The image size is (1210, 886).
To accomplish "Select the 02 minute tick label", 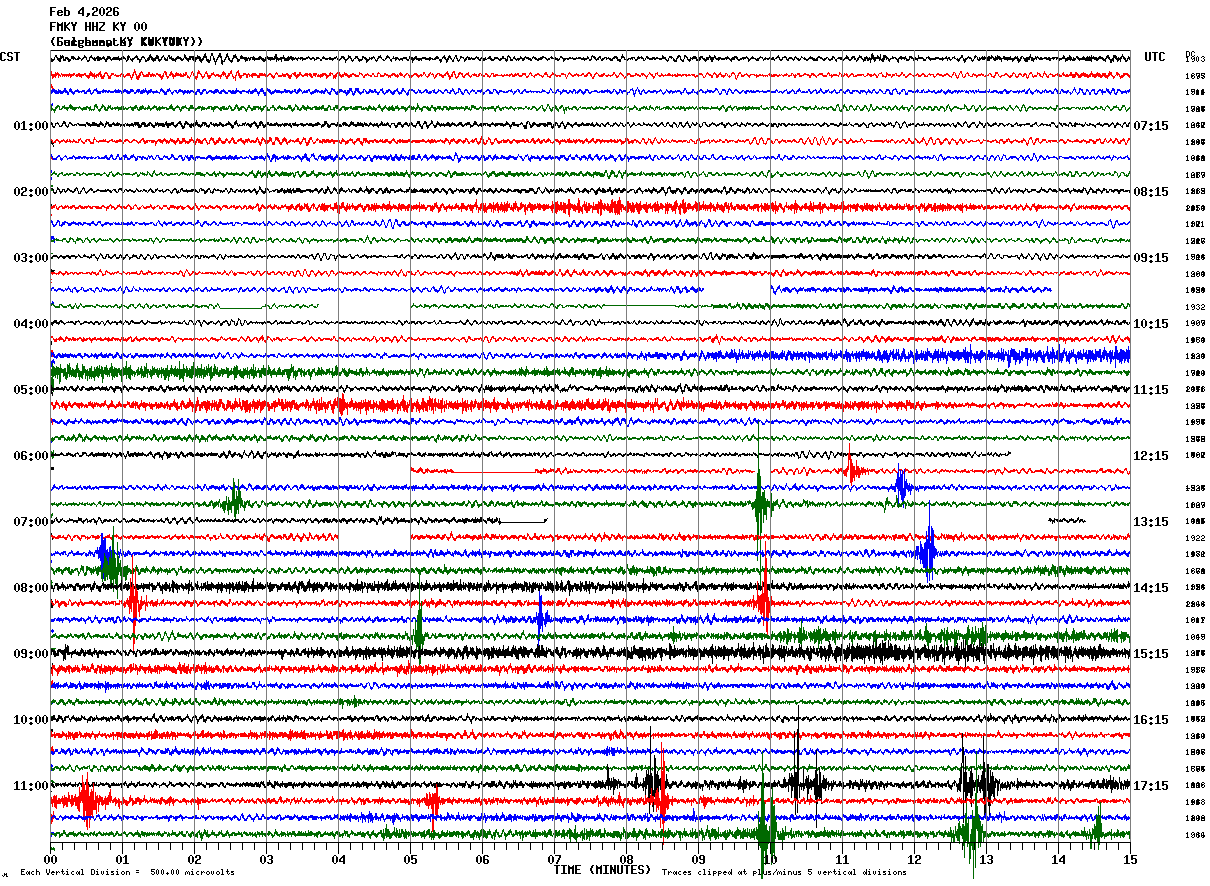I will click(x=194, y=859).
